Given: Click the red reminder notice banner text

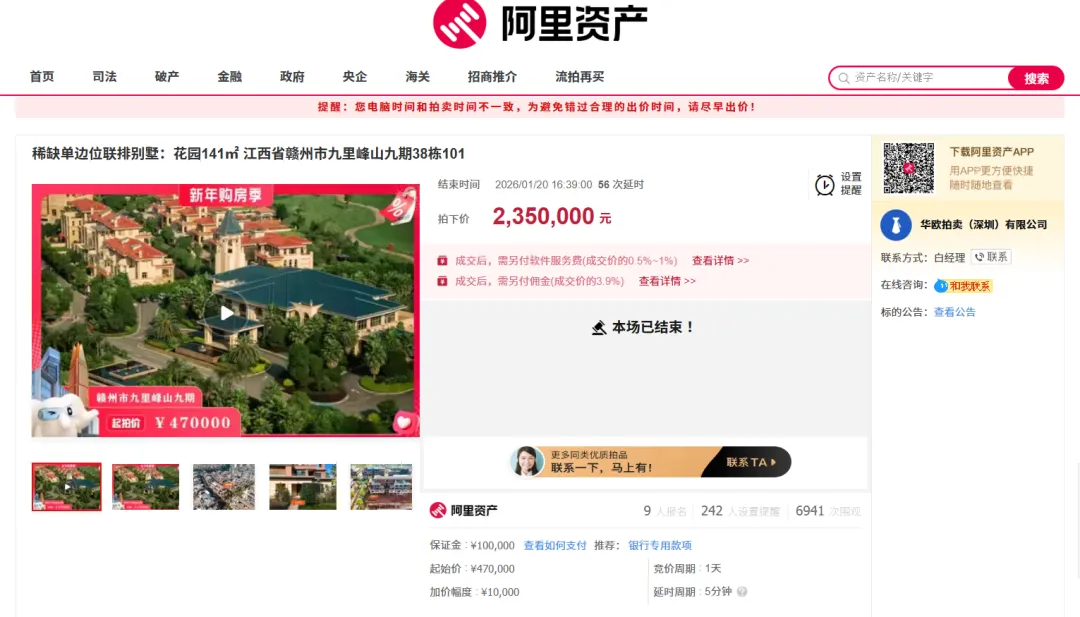Looking at the screenshot, I should 537,107.
